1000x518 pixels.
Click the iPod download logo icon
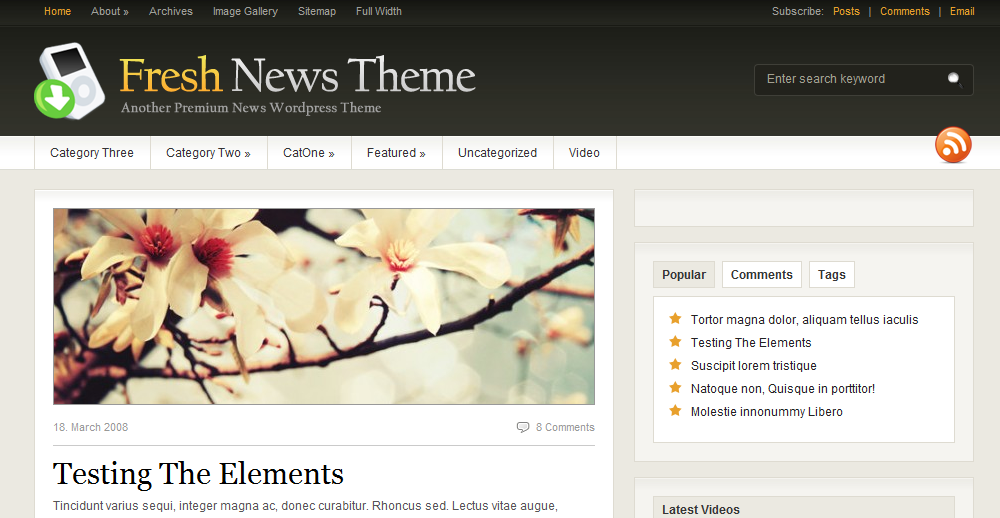70,81
